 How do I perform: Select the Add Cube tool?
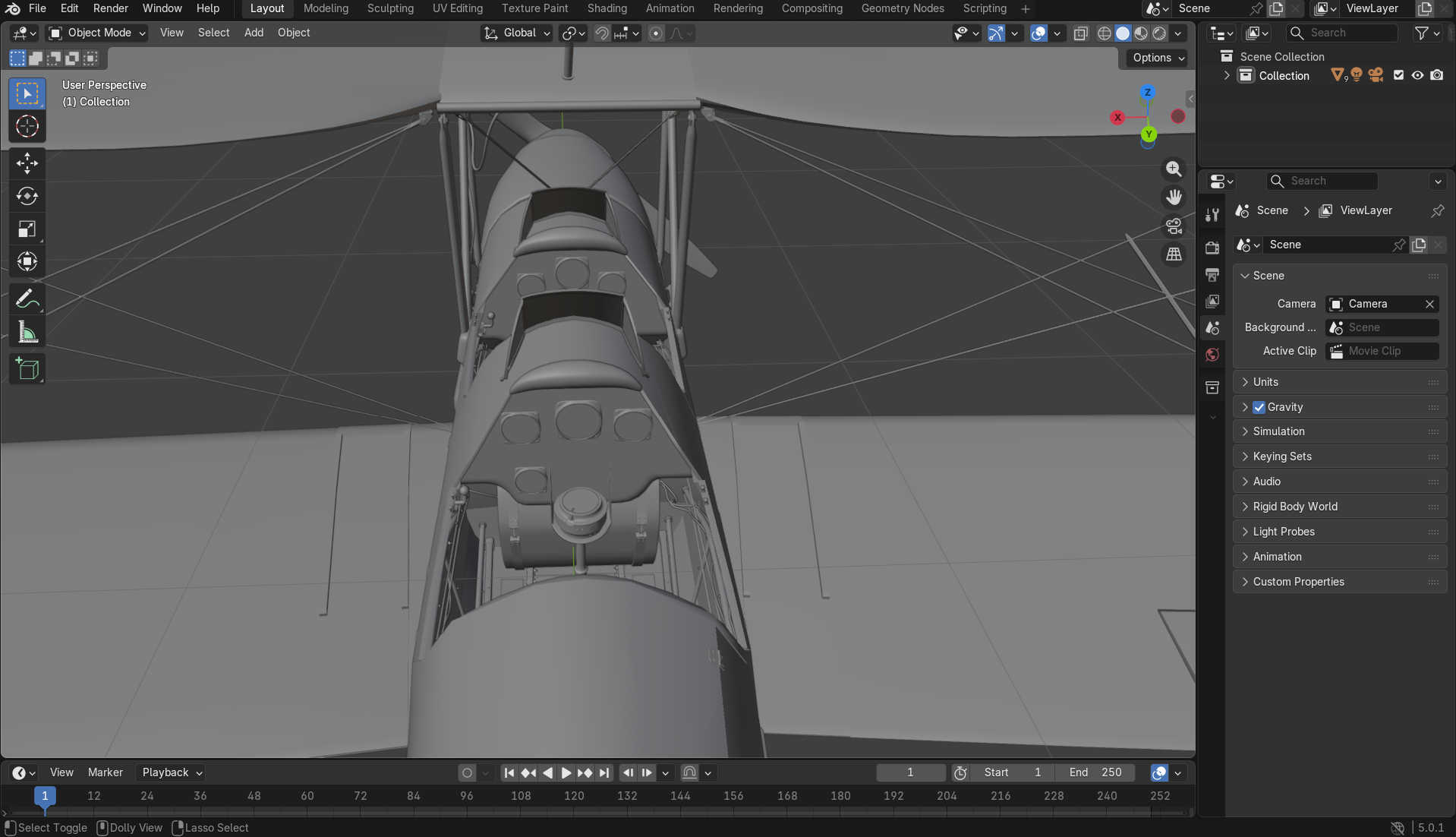[27, 369]
